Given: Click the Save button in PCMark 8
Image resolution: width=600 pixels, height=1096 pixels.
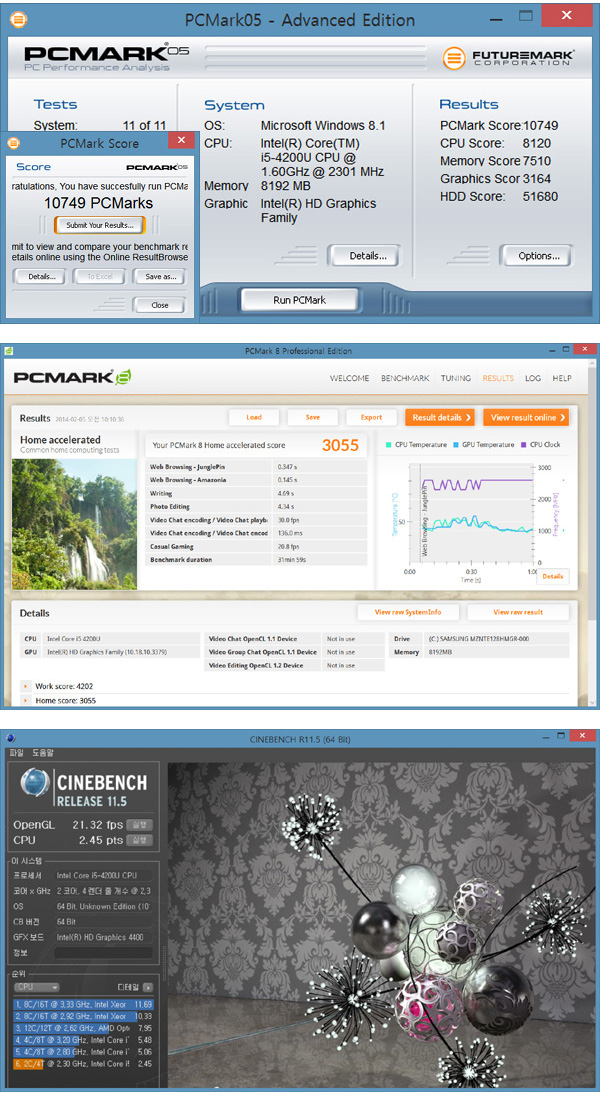Looking at the screenshot, I should click(x=313, y=417).
